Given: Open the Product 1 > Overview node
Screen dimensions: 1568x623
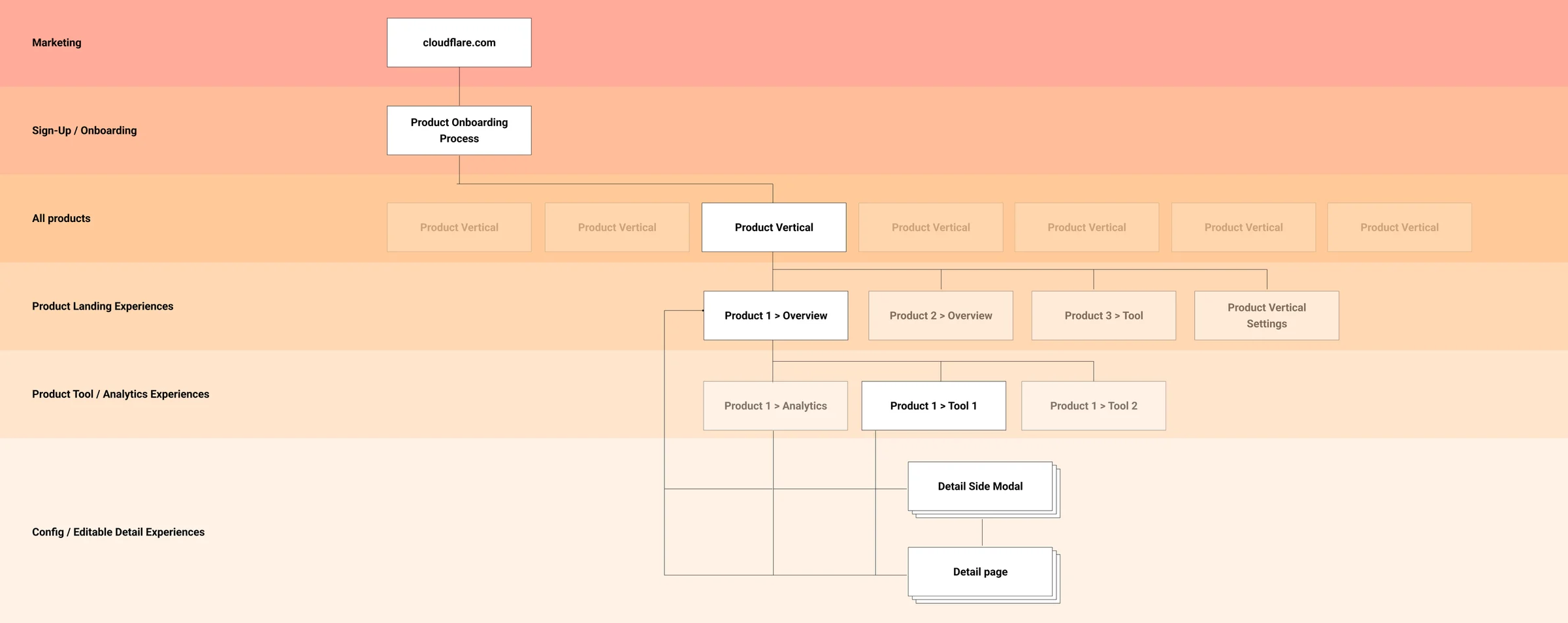Looking at the screenshot, I should tap(776, 315).
